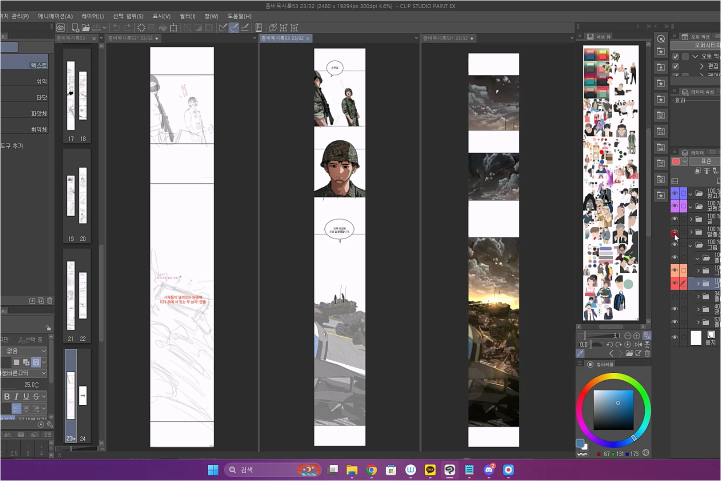Screen dimensions: 721x481
Task: Click the smartphone connect icon in toolbar
Action: (x=259, y=28)
